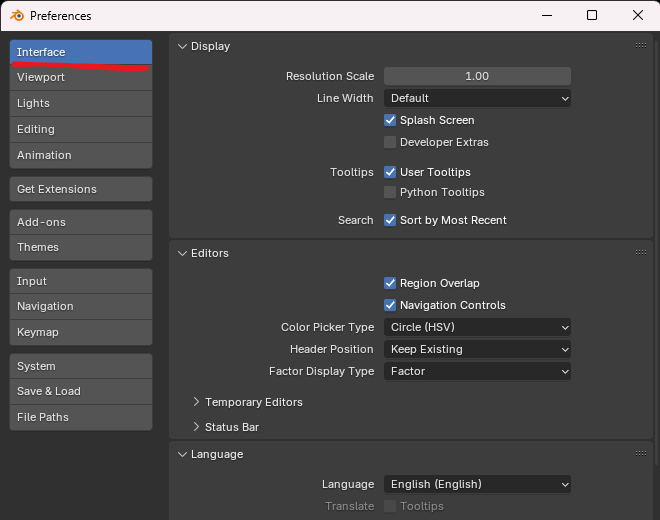Click the Editors panel drag grip
660x520 pixels.
coord(641,252)
